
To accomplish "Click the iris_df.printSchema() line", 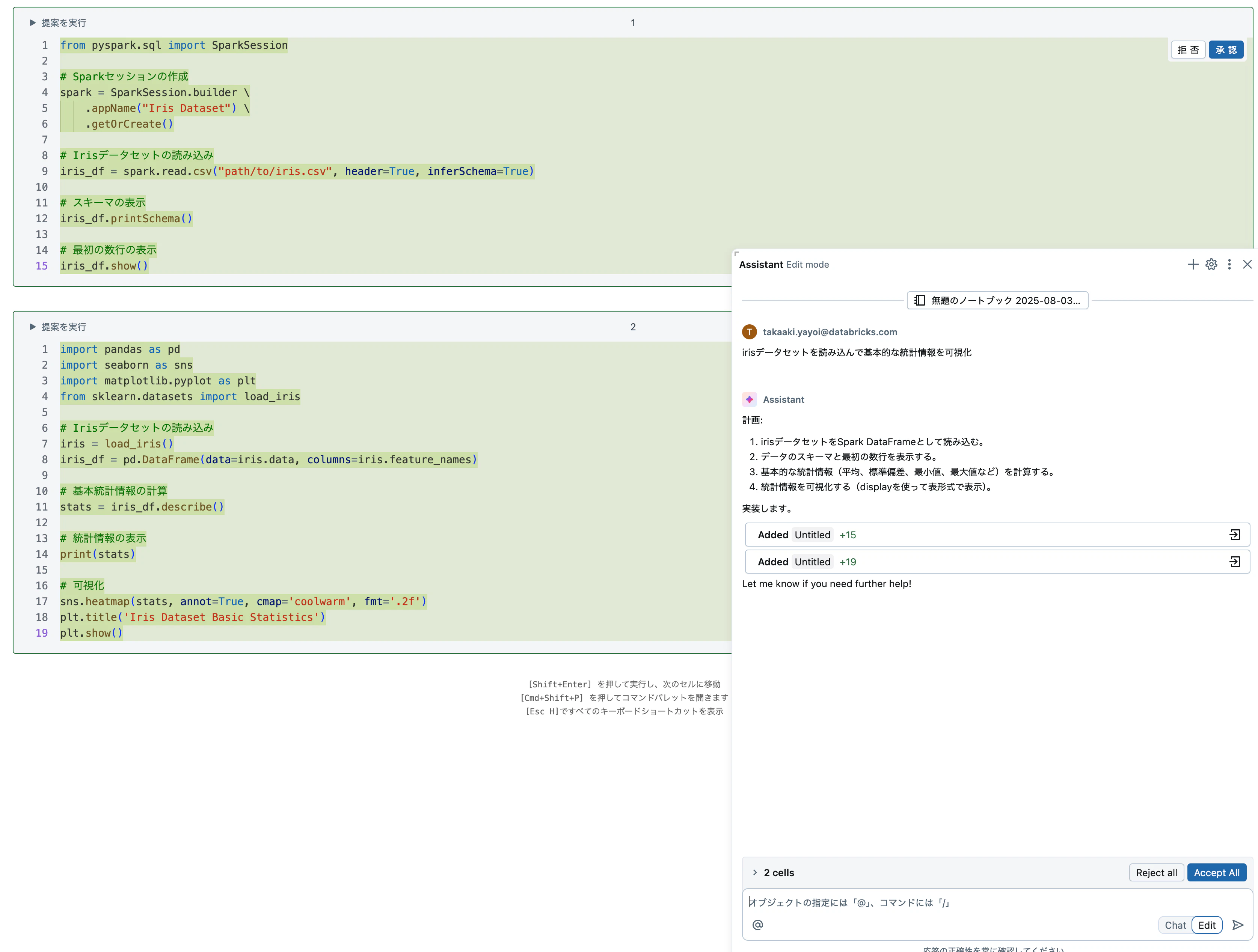I will tap(126, 219).
